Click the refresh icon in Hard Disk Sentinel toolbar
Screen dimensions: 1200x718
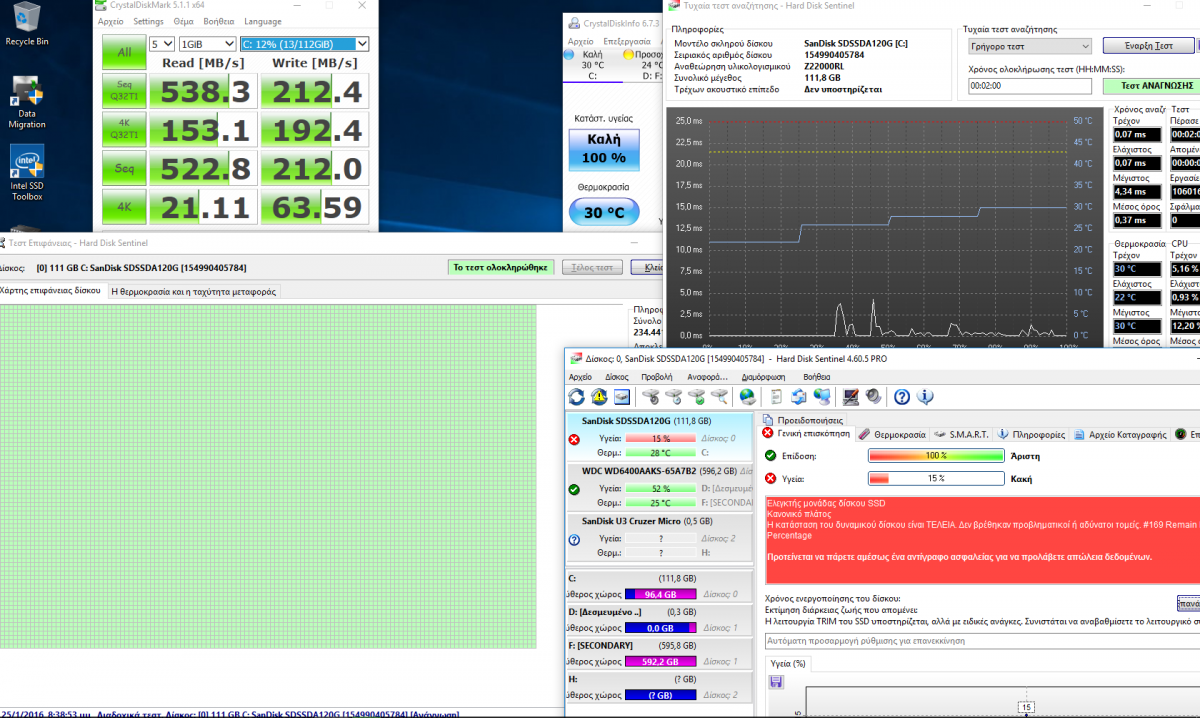[578, 397]
